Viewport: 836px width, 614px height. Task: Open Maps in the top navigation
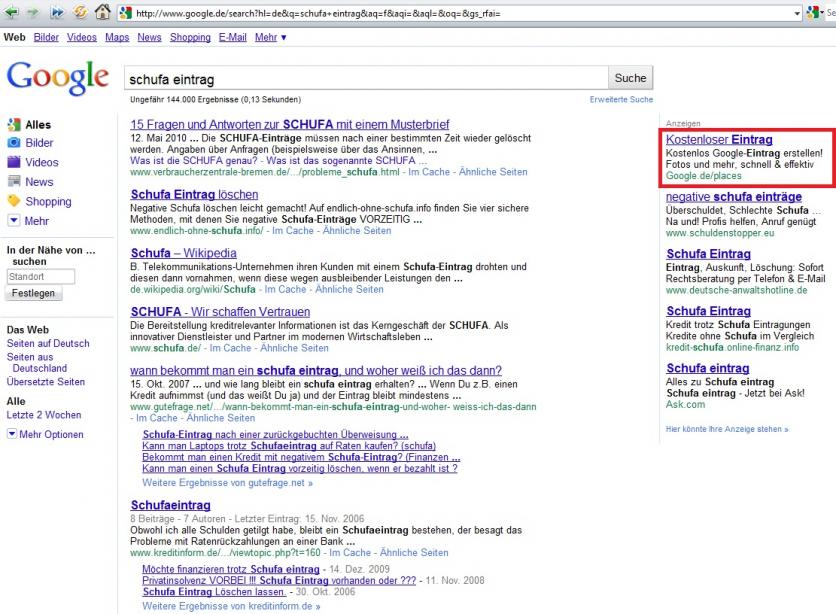tap(117, 37)
